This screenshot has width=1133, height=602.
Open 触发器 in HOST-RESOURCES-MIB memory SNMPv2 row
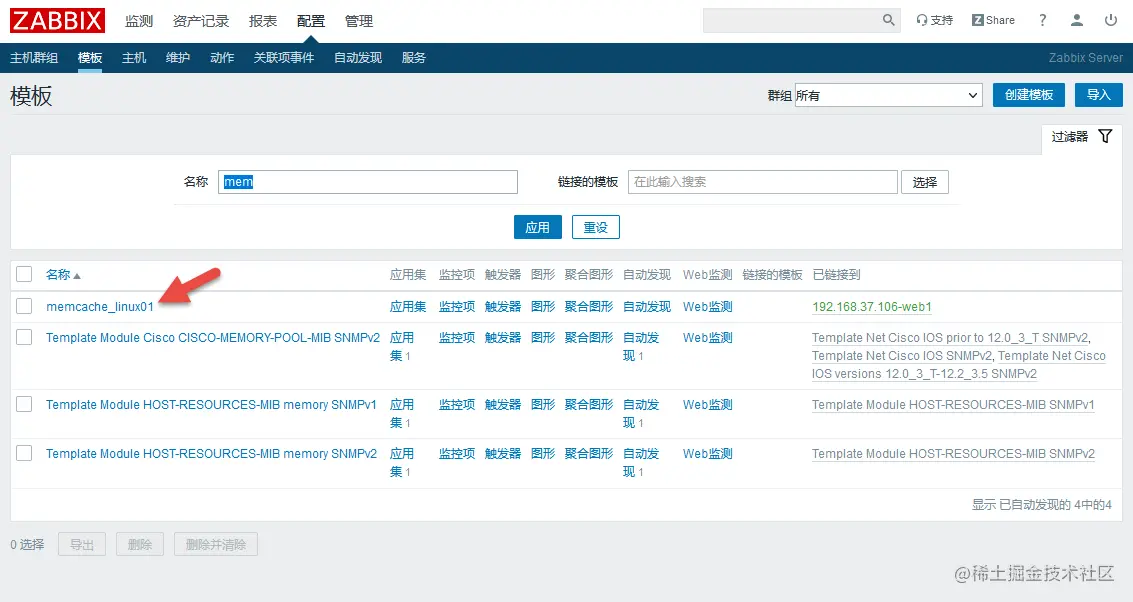tap(503, 454)
